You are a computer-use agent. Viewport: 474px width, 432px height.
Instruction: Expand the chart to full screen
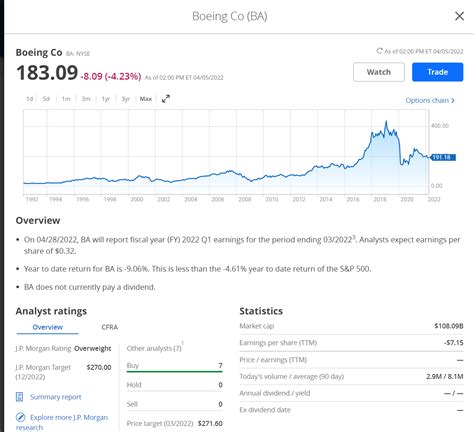(x=166, y=99)
